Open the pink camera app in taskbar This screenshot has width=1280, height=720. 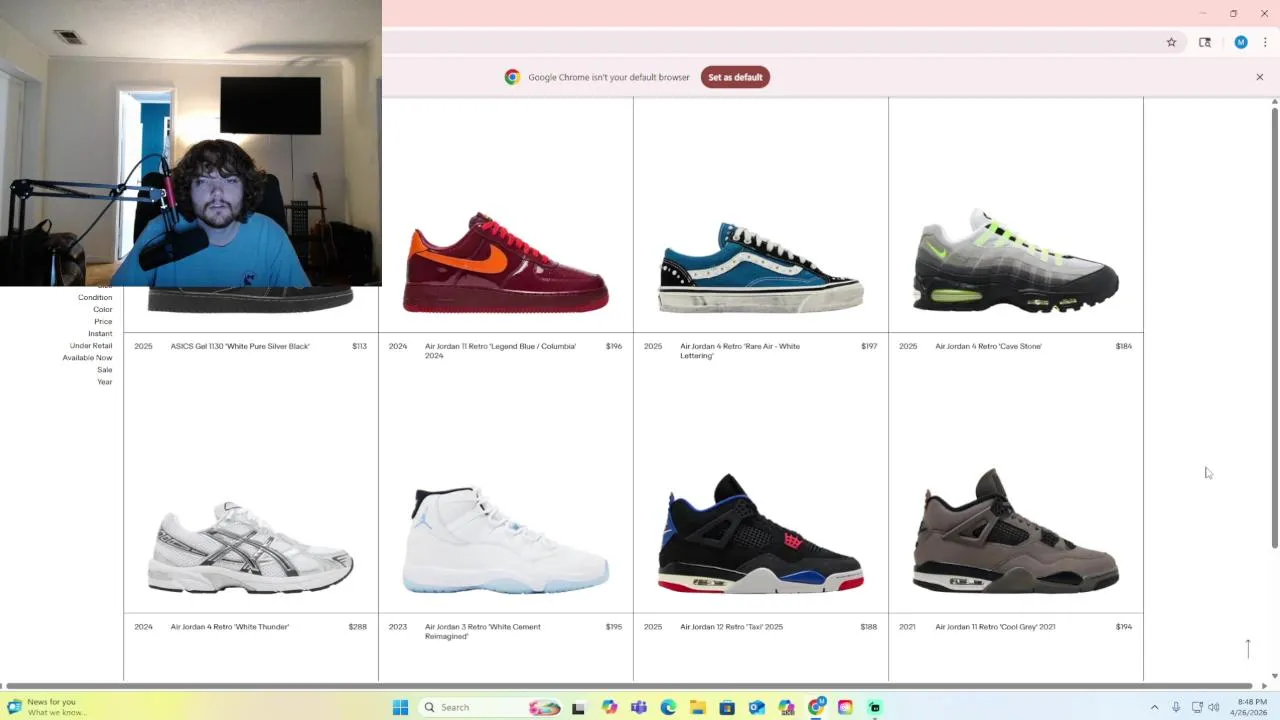845,707
